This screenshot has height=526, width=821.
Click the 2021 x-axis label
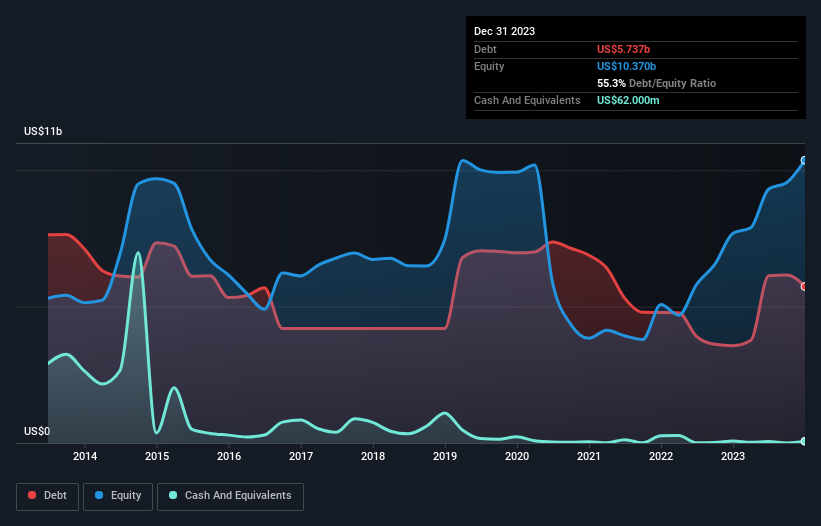click(x=589, y=456)
